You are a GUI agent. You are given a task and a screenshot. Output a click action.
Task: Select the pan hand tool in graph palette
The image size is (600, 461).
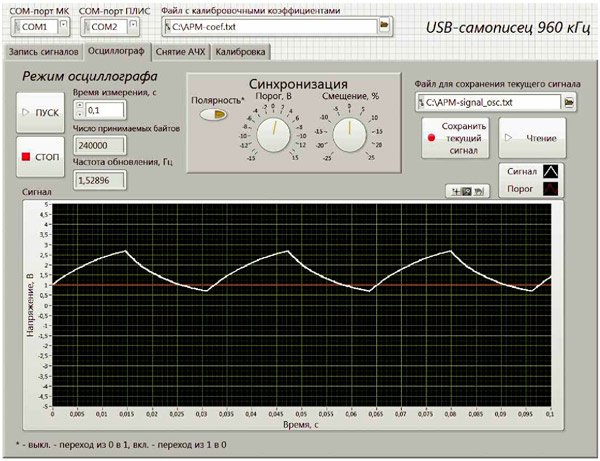click(477, 190)
